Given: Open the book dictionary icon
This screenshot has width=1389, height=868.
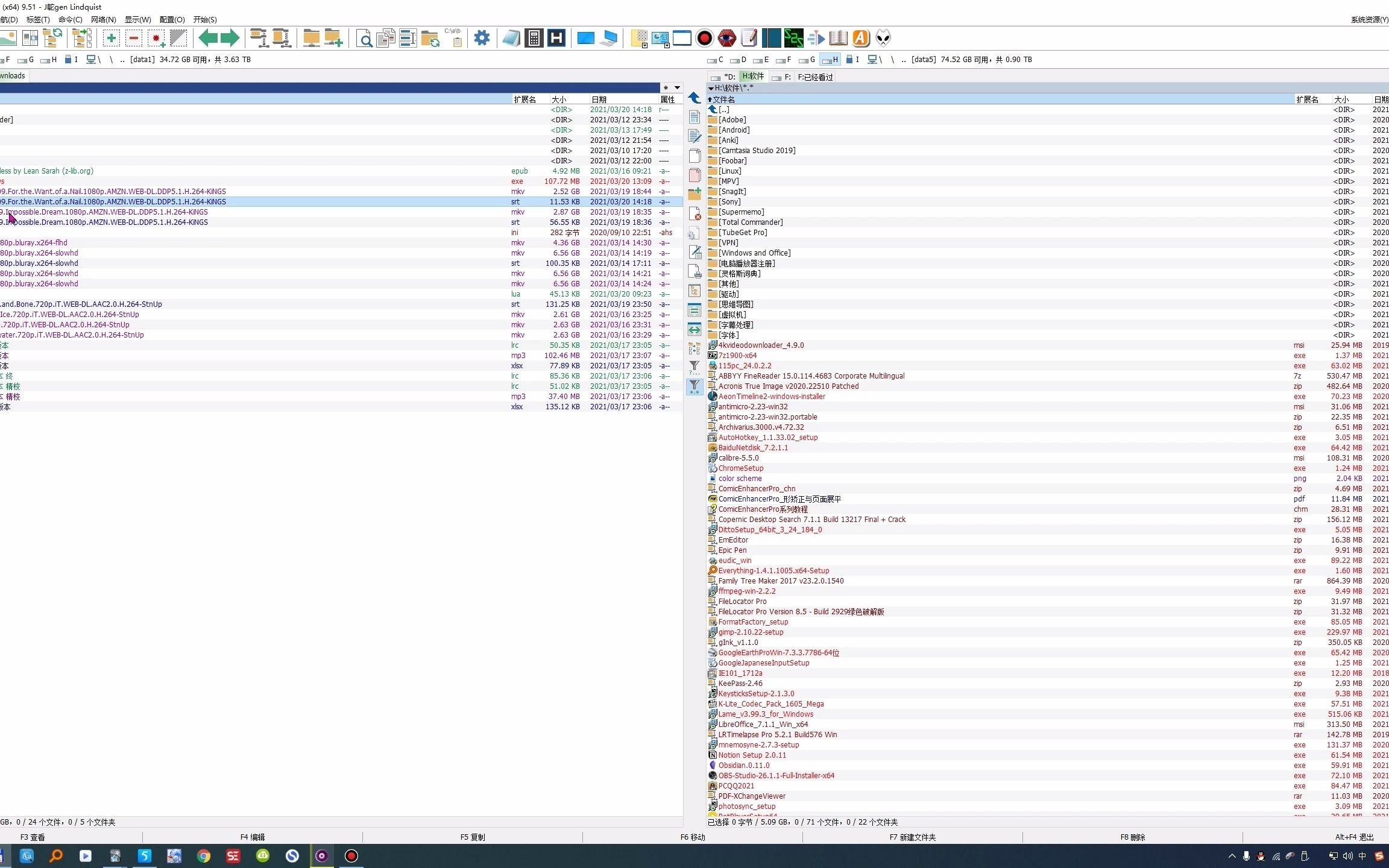Looking at the screenshot, I should click(x=838, y=38).
